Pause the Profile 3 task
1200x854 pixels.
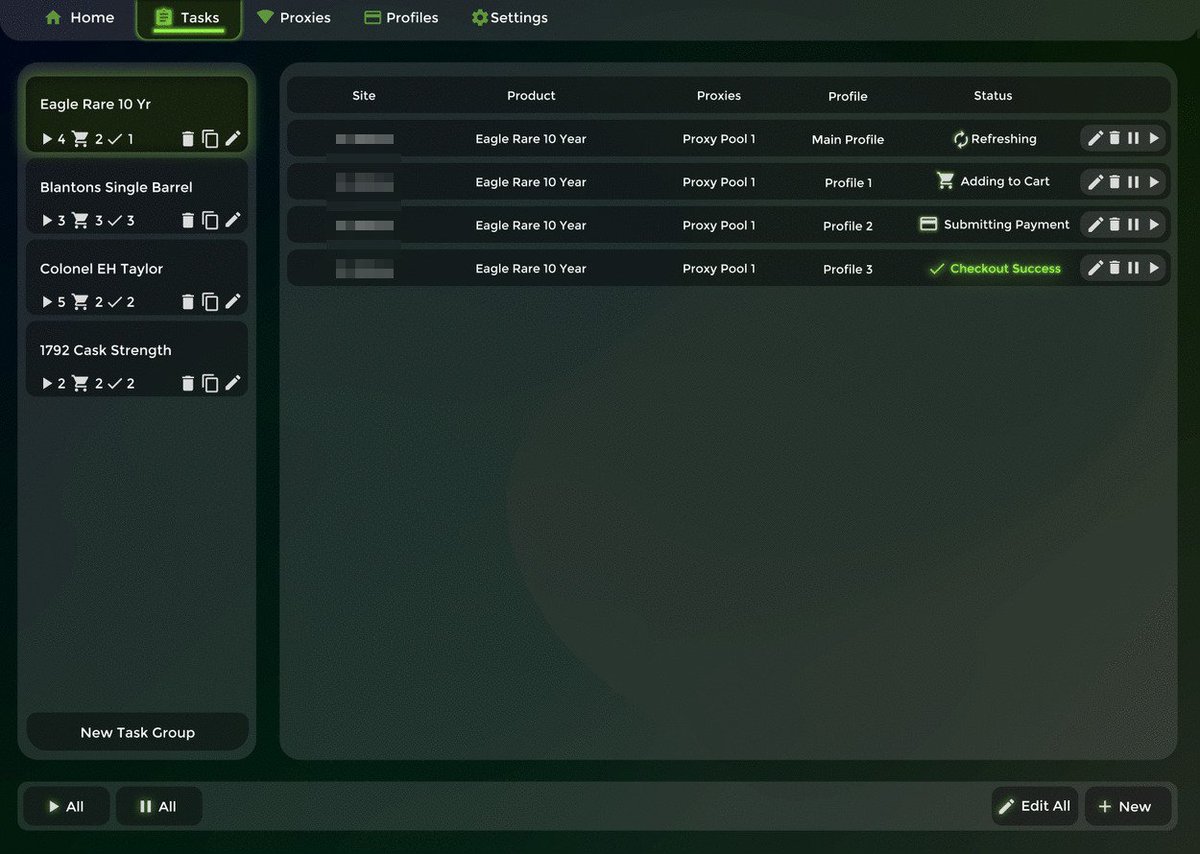1133,268
